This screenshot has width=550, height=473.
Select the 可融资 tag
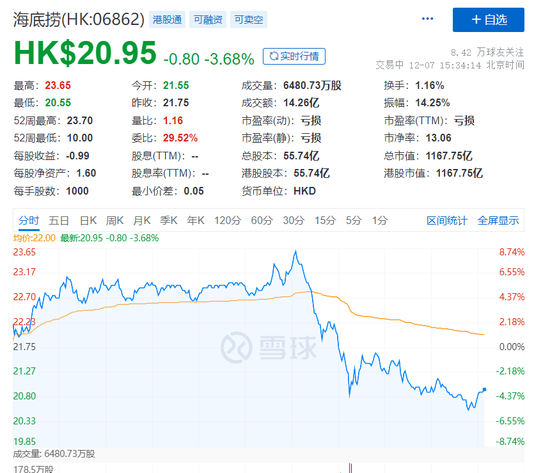208,20
